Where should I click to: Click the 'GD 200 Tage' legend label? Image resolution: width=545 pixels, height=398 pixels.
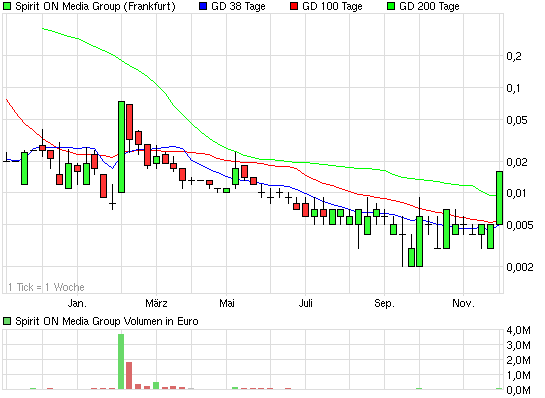tap(429, 6)
